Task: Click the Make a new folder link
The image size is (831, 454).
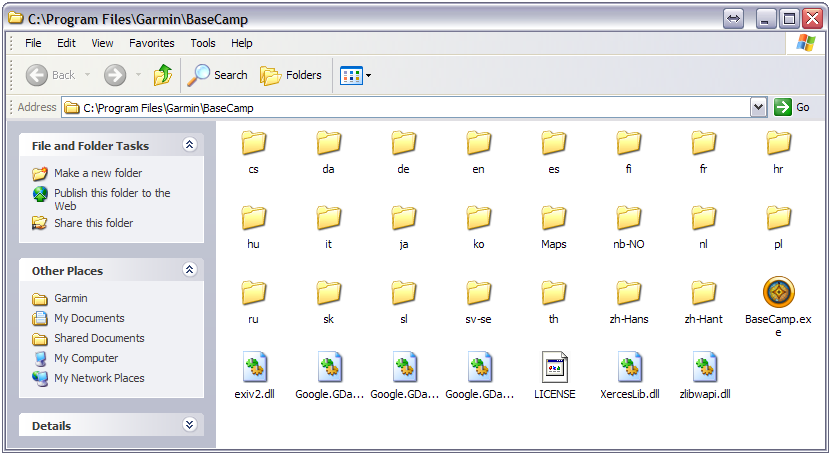Action: [97, 173]
